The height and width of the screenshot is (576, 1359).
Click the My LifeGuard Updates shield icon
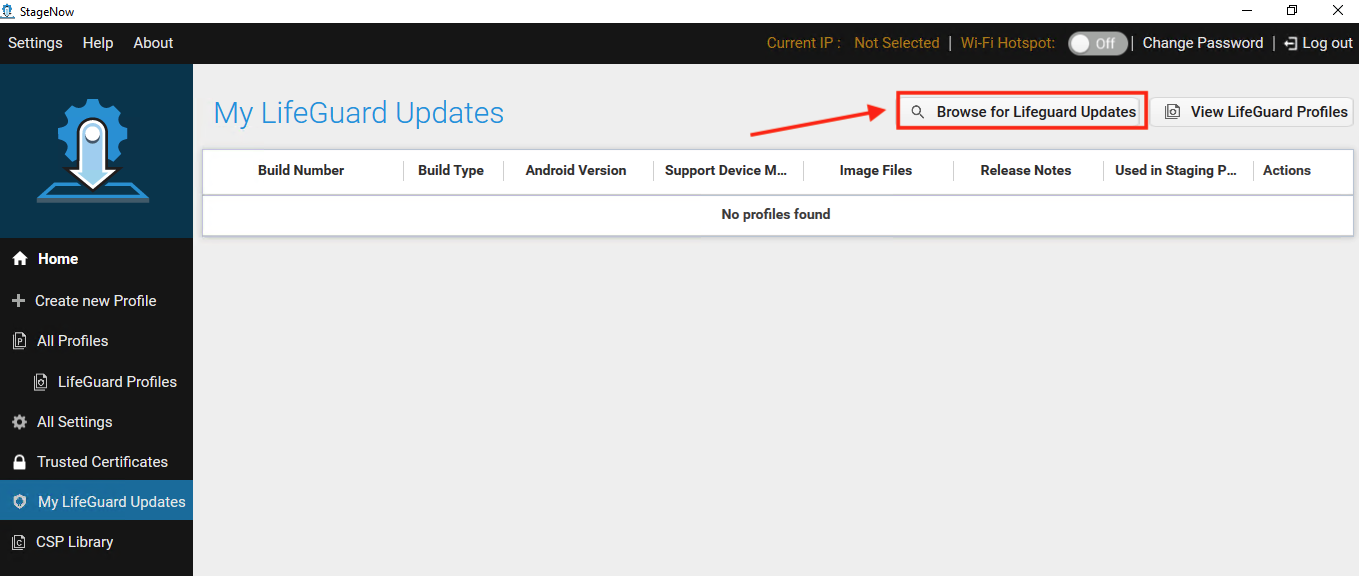pos(19,502)
